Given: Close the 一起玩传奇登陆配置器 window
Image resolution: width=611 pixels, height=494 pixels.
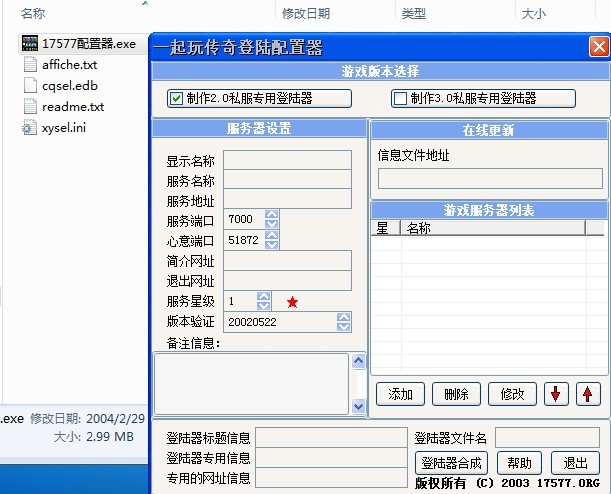Looking at the screenshot, I should [598, 47].
